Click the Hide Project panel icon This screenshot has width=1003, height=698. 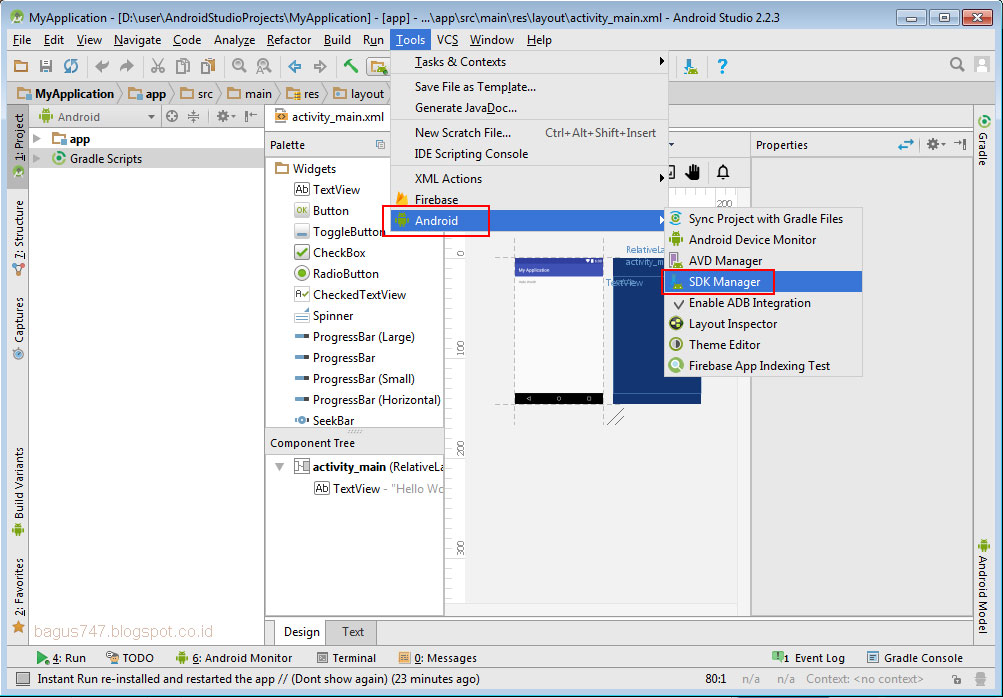[x=251, y=116]
